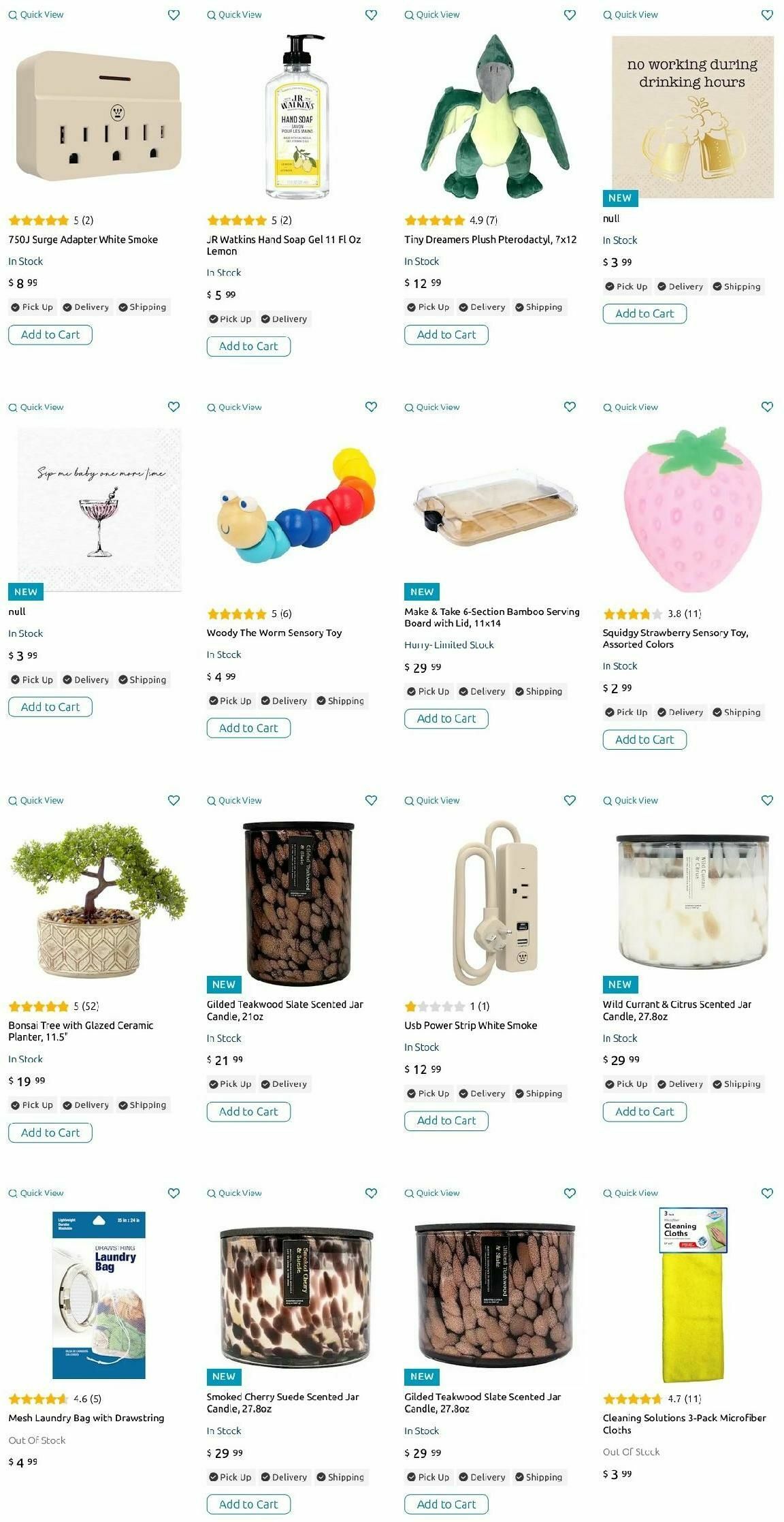The image size is (784, 1522).
Task: Add 750J Surge Adapter White Smoke to cart
Action: 50,334
